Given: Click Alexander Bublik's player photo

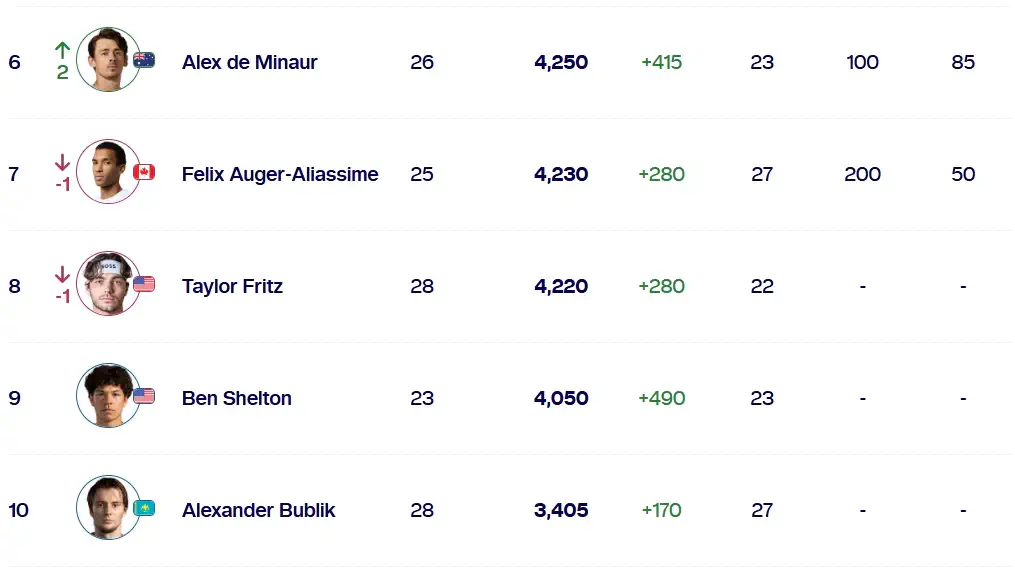Looking at the screenshot, I should tap(108, 508).
